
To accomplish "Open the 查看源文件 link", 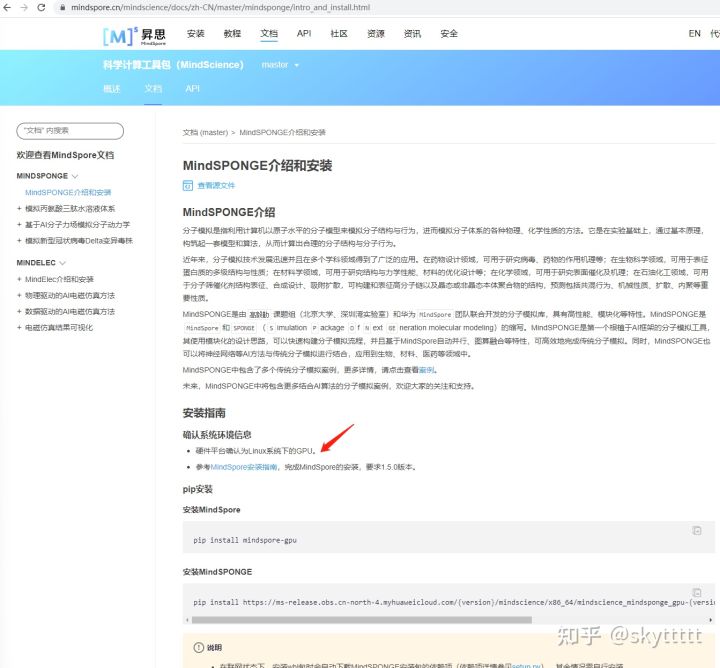I will click(x=216, y=185).
